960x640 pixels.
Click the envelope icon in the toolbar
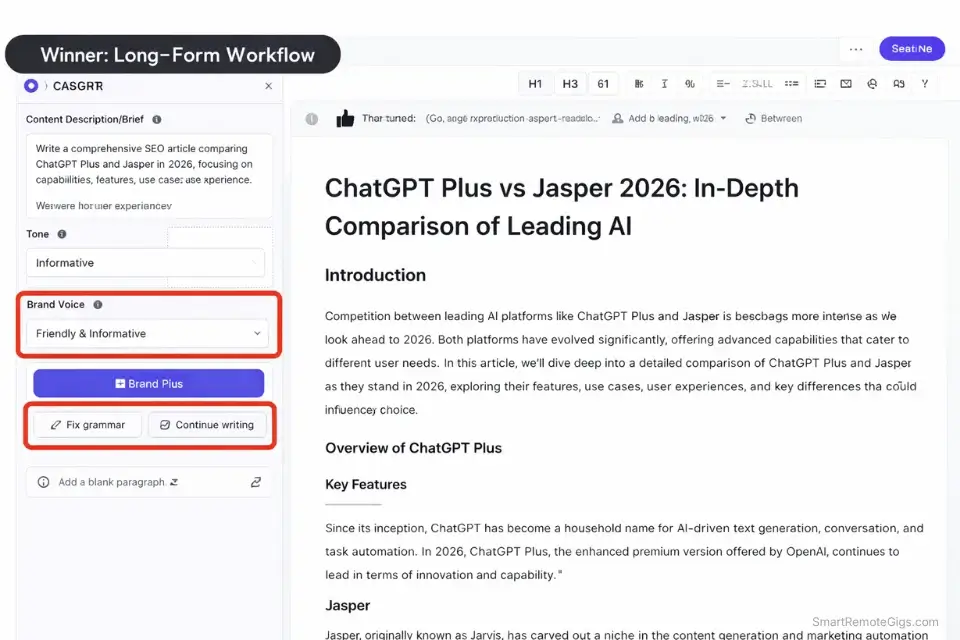point(848,83)
